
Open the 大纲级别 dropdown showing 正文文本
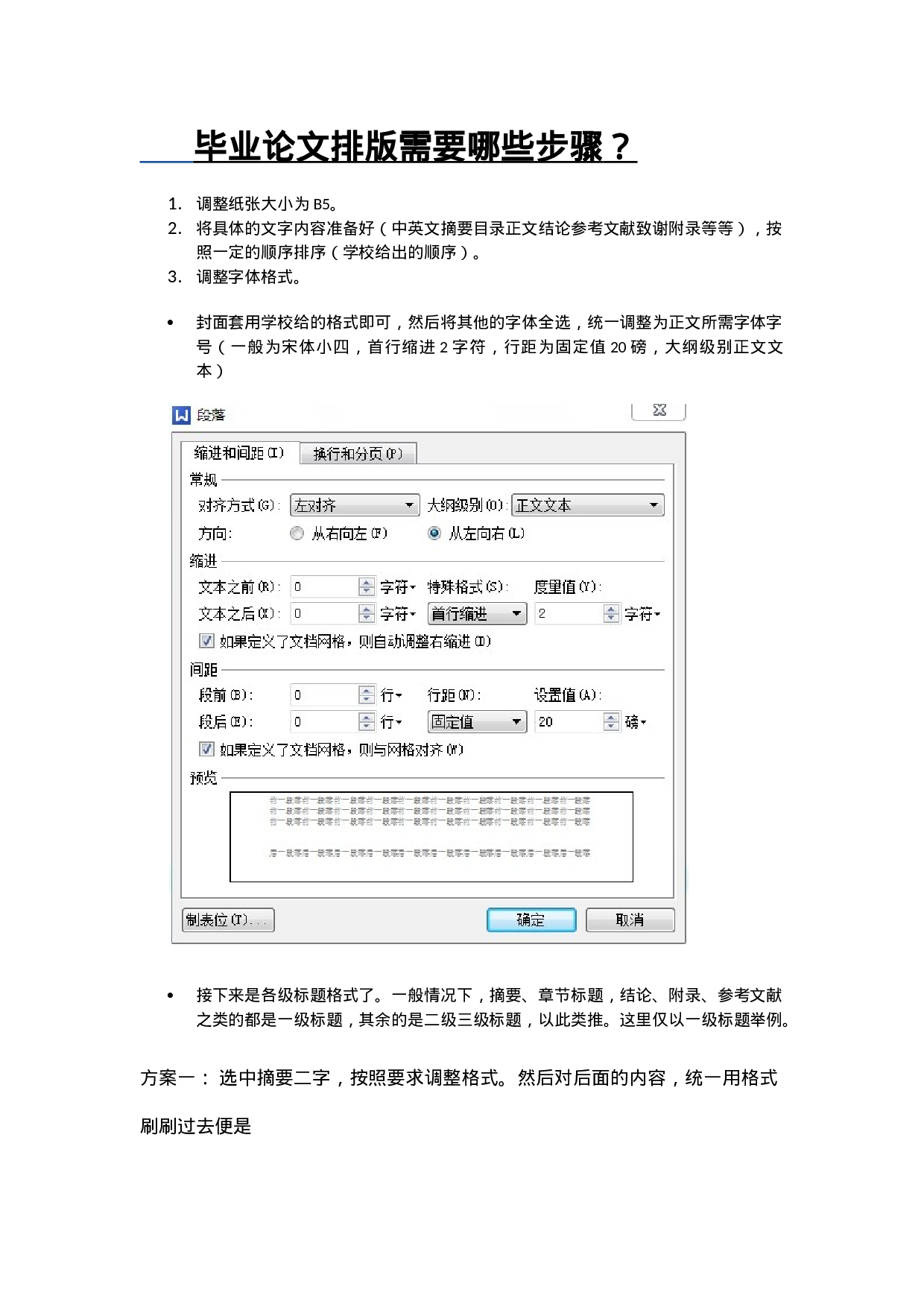click(x=587, y=505)
